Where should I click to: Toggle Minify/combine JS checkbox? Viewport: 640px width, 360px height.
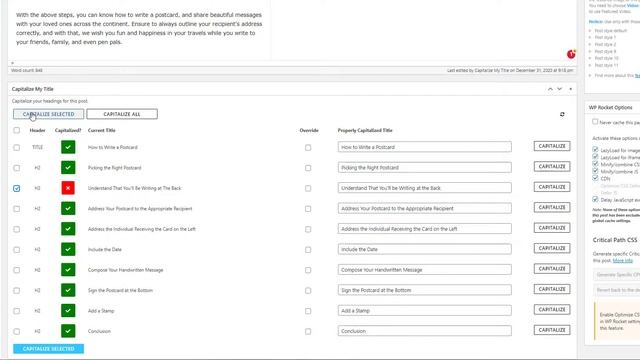[x=595, y=171]
